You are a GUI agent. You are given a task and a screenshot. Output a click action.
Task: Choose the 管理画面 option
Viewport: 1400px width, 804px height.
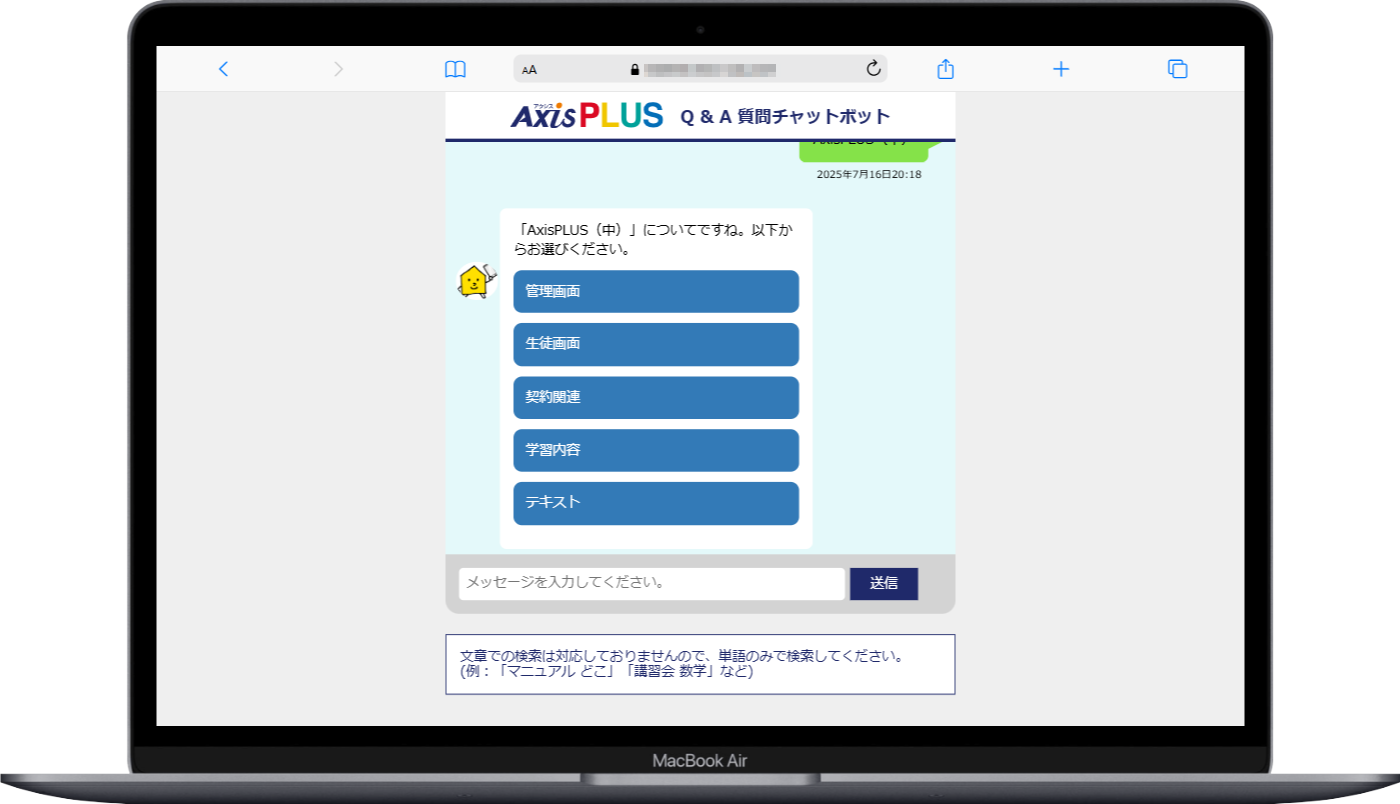[656, 291]
